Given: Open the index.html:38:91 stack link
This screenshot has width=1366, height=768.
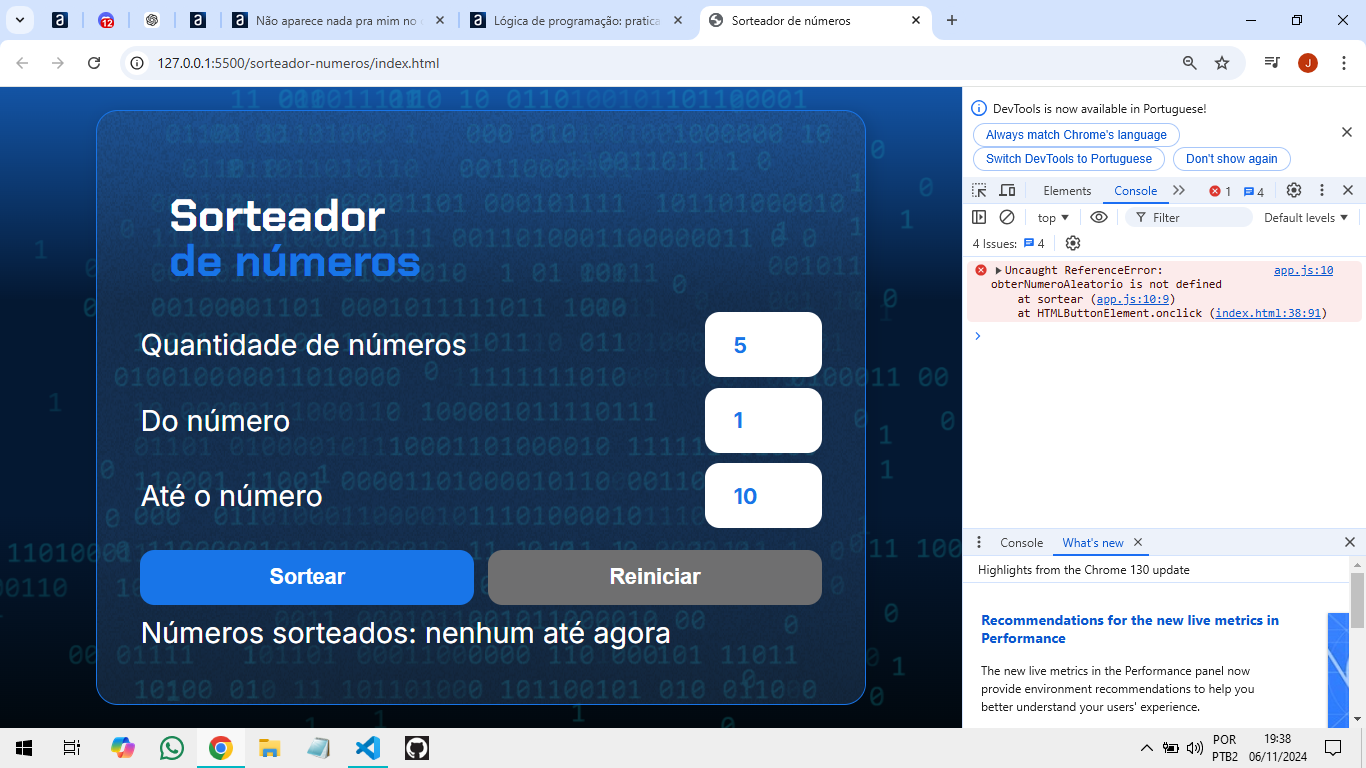Looking at the screenshot, I should tap(1268, 313).
